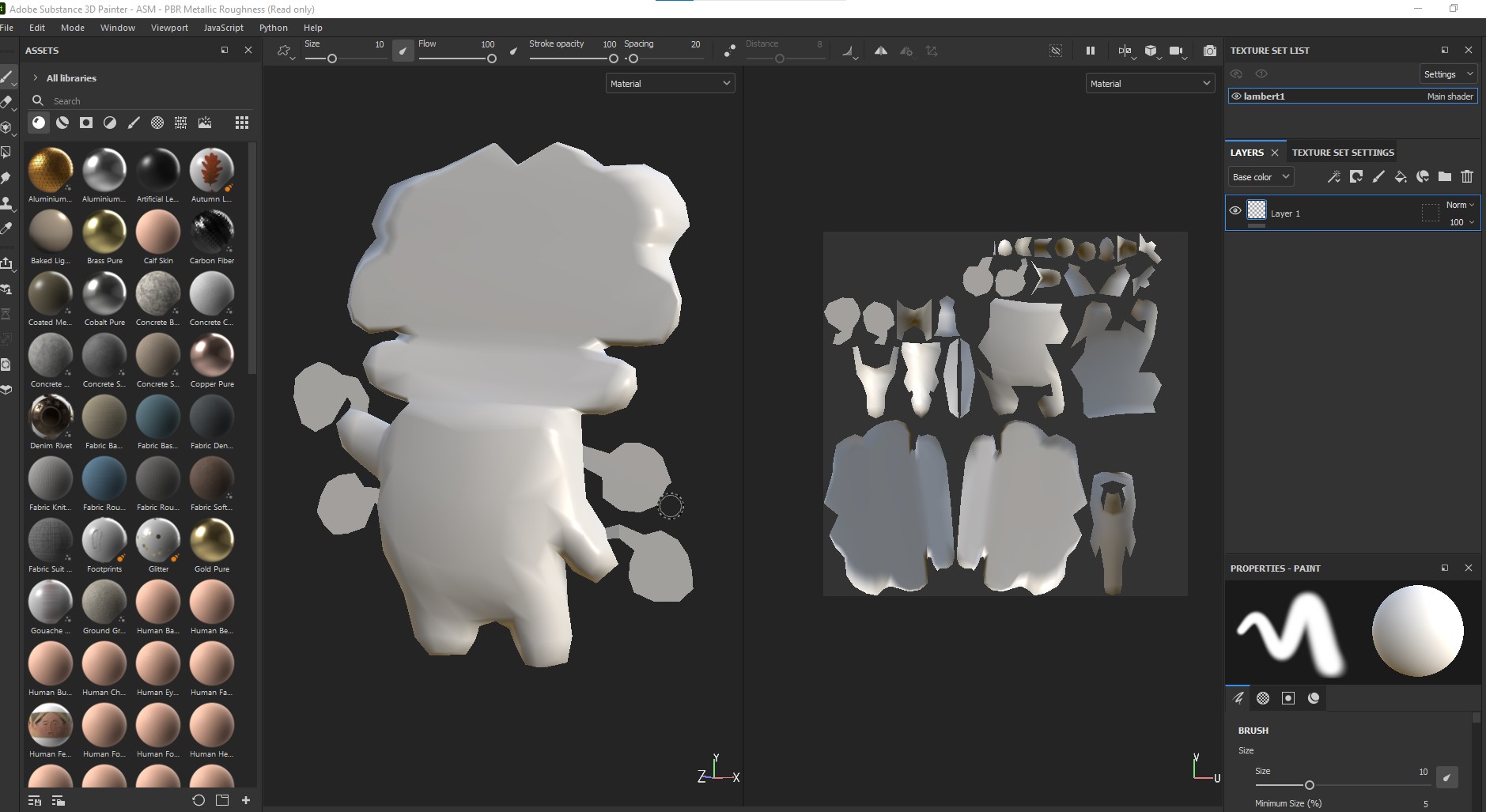Open the texture set Settings button
Screen dimensions: 1486x812
1447,74
